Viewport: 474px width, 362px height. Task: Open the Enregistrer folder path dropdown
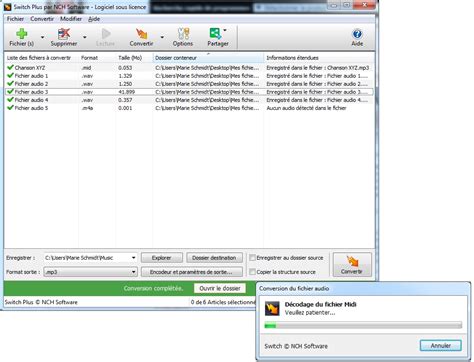pos(133,258)
